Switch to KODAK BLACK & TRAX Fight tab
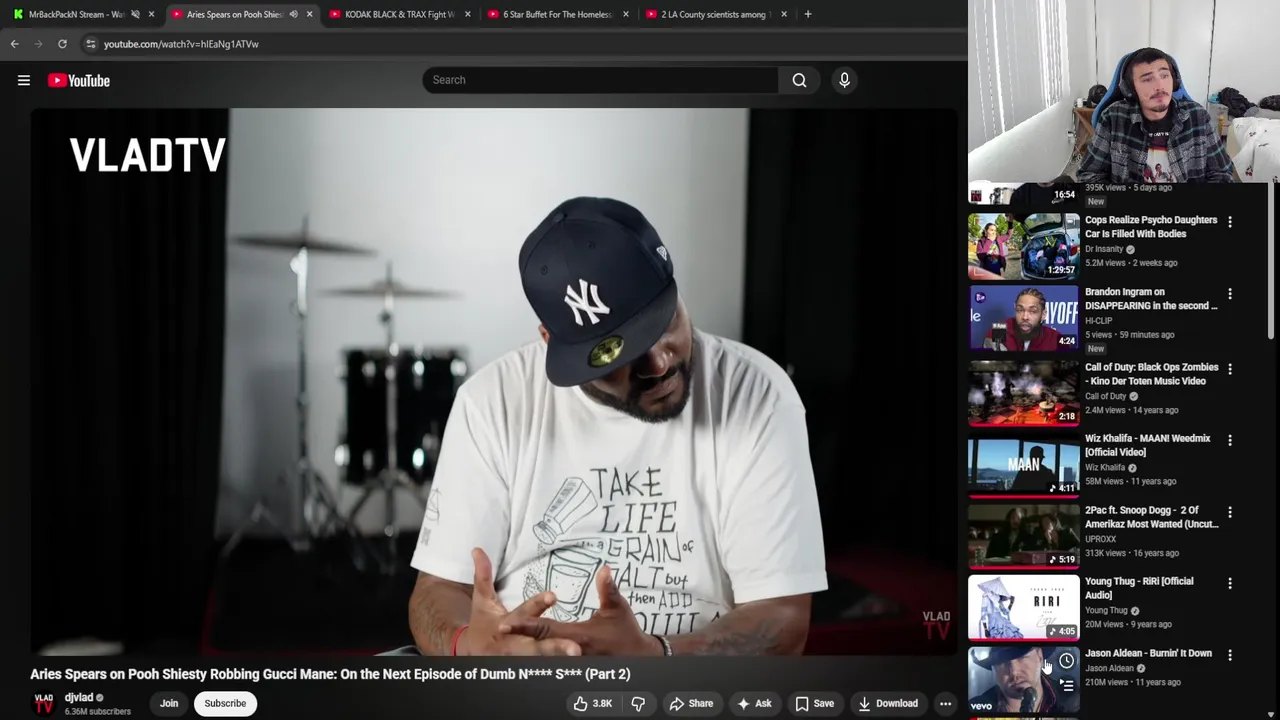 pos(400,14)
